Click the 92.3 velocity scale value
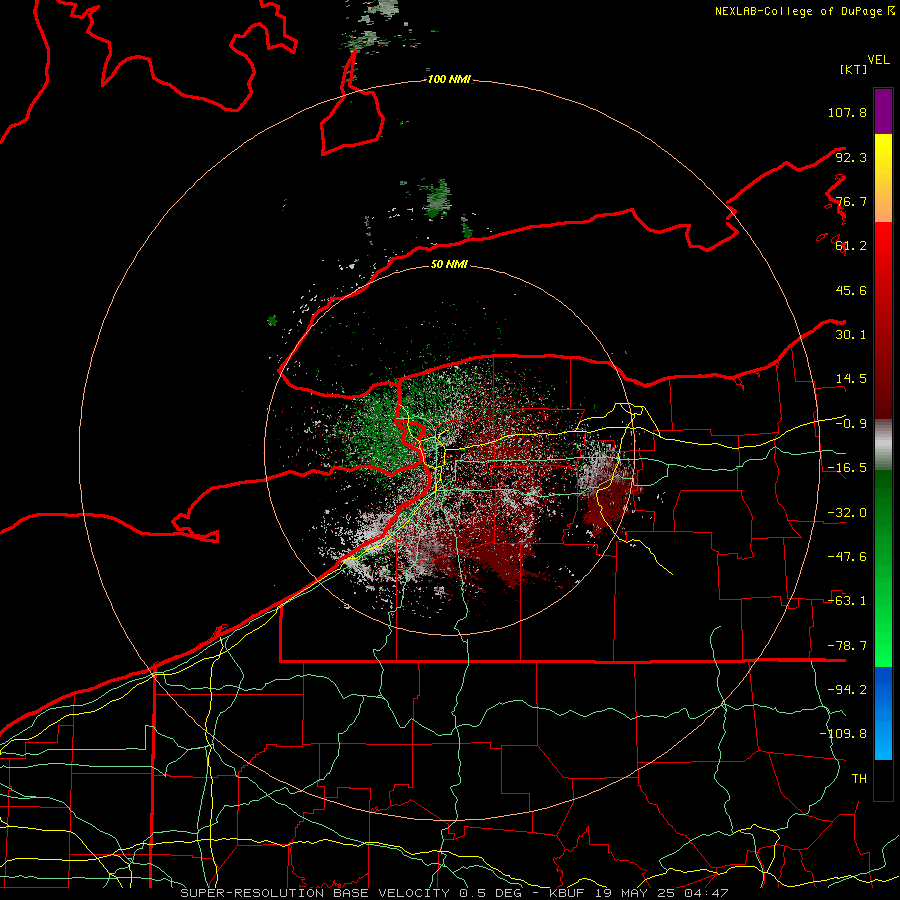 click(x=851, y=157)
